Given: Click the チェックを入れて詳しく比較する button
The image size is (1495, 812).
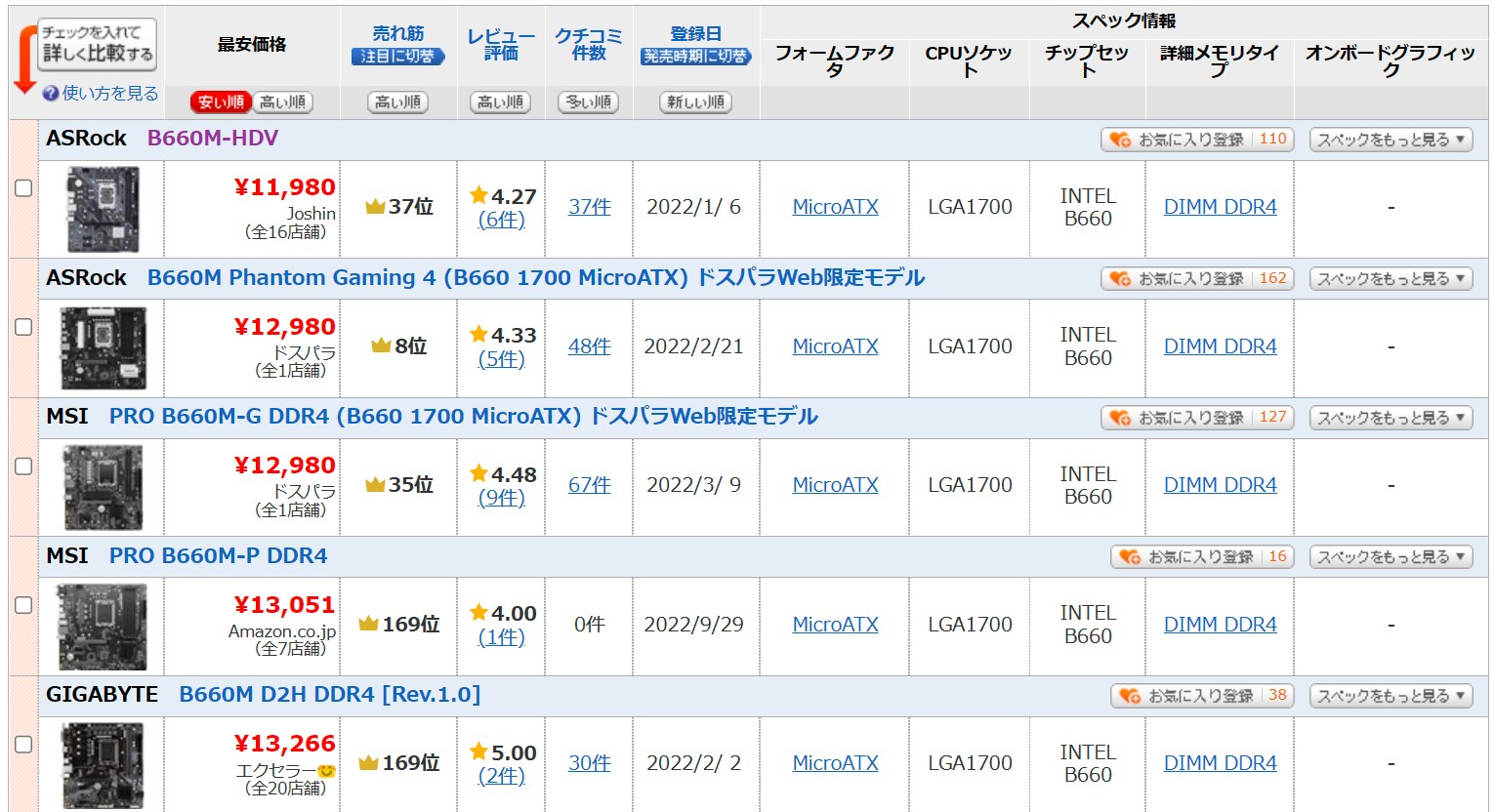Looking at the screenshot, I should point(97,44).
